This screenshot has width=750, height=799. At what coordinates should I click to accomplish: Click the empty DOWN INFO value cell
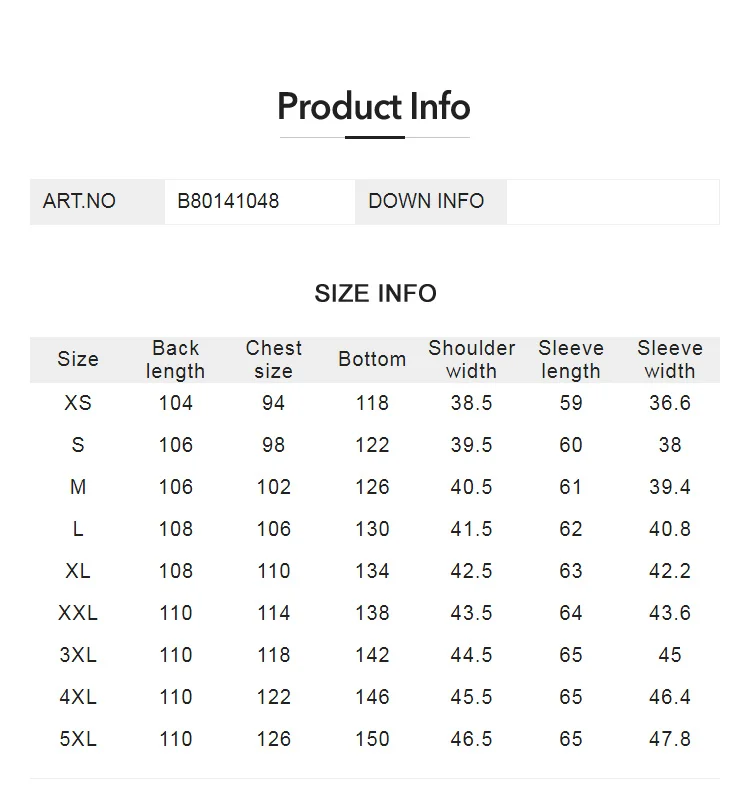point(613,201)
